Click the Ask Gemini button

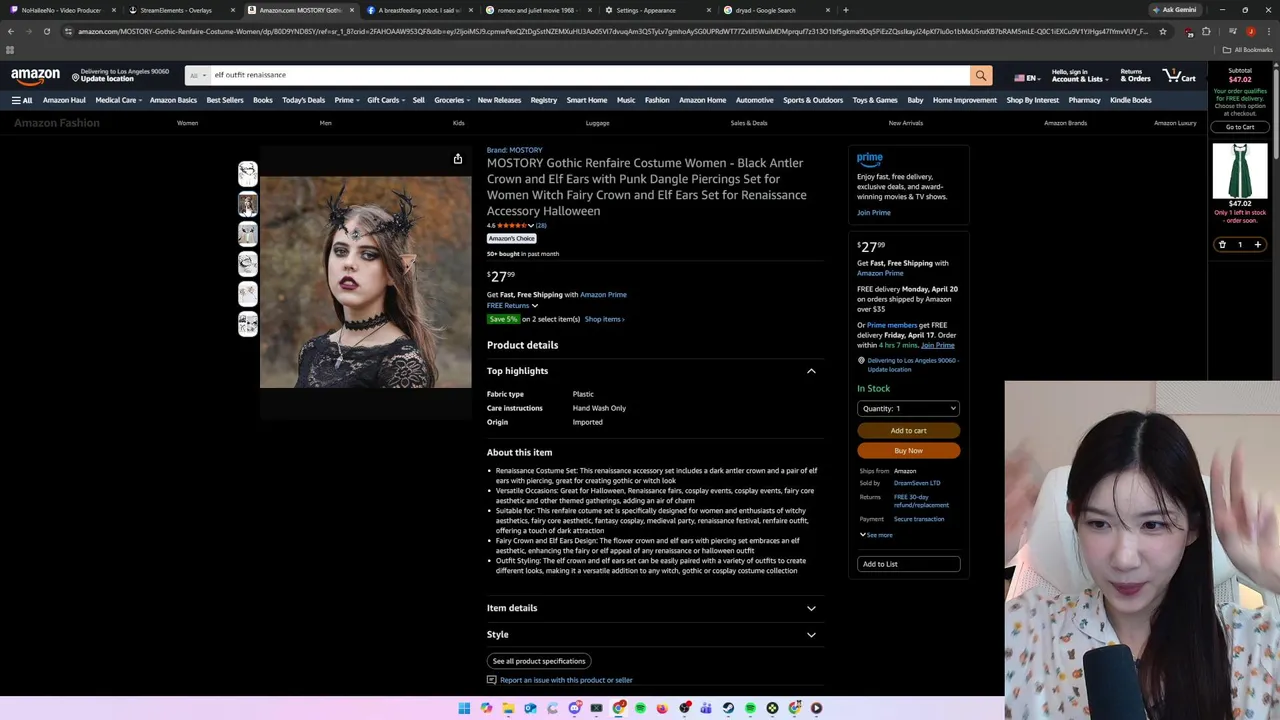point(1175,10)
